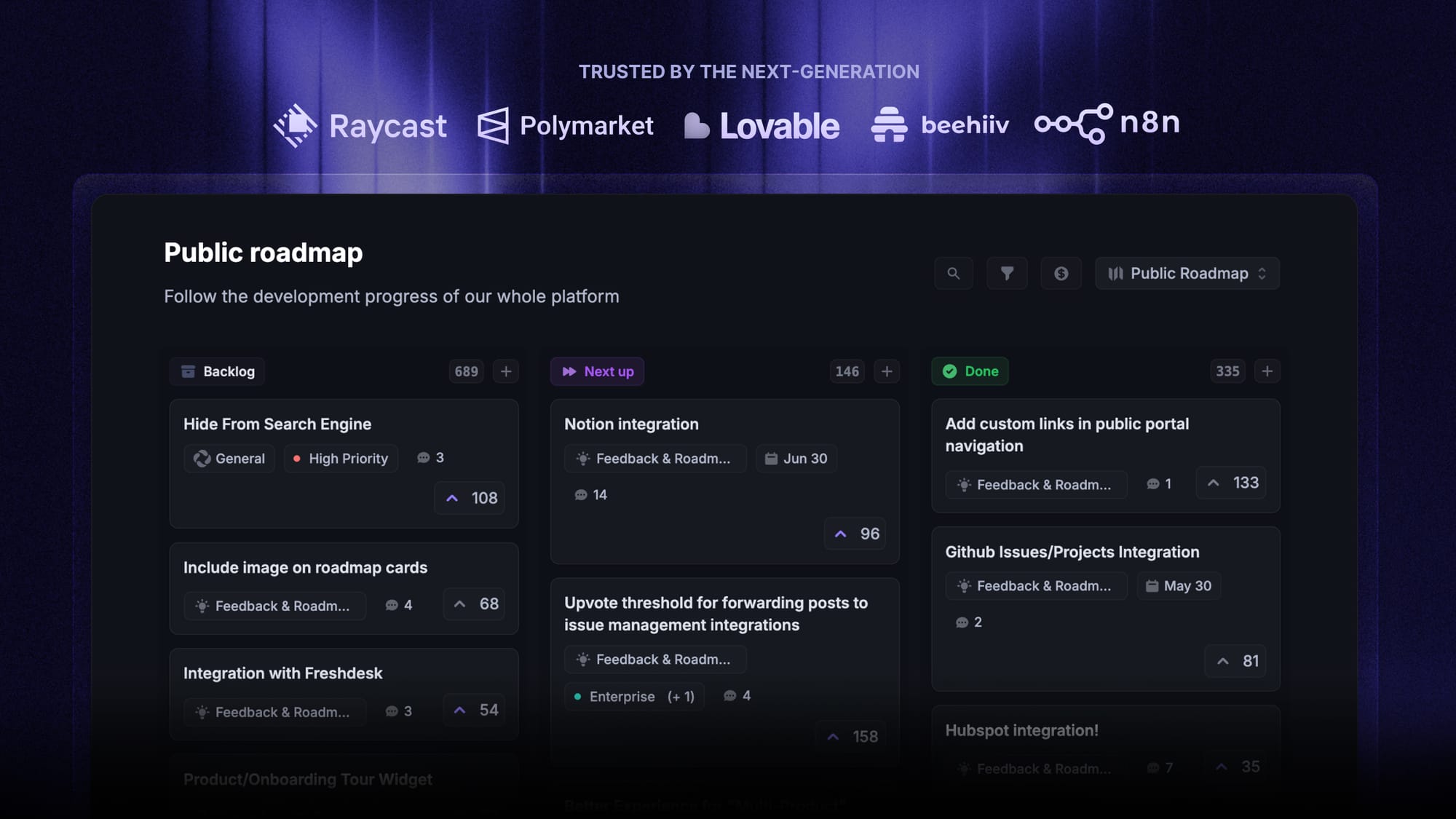
Task: Click the green checkmark icon on Done
Action: pos(950,371)
